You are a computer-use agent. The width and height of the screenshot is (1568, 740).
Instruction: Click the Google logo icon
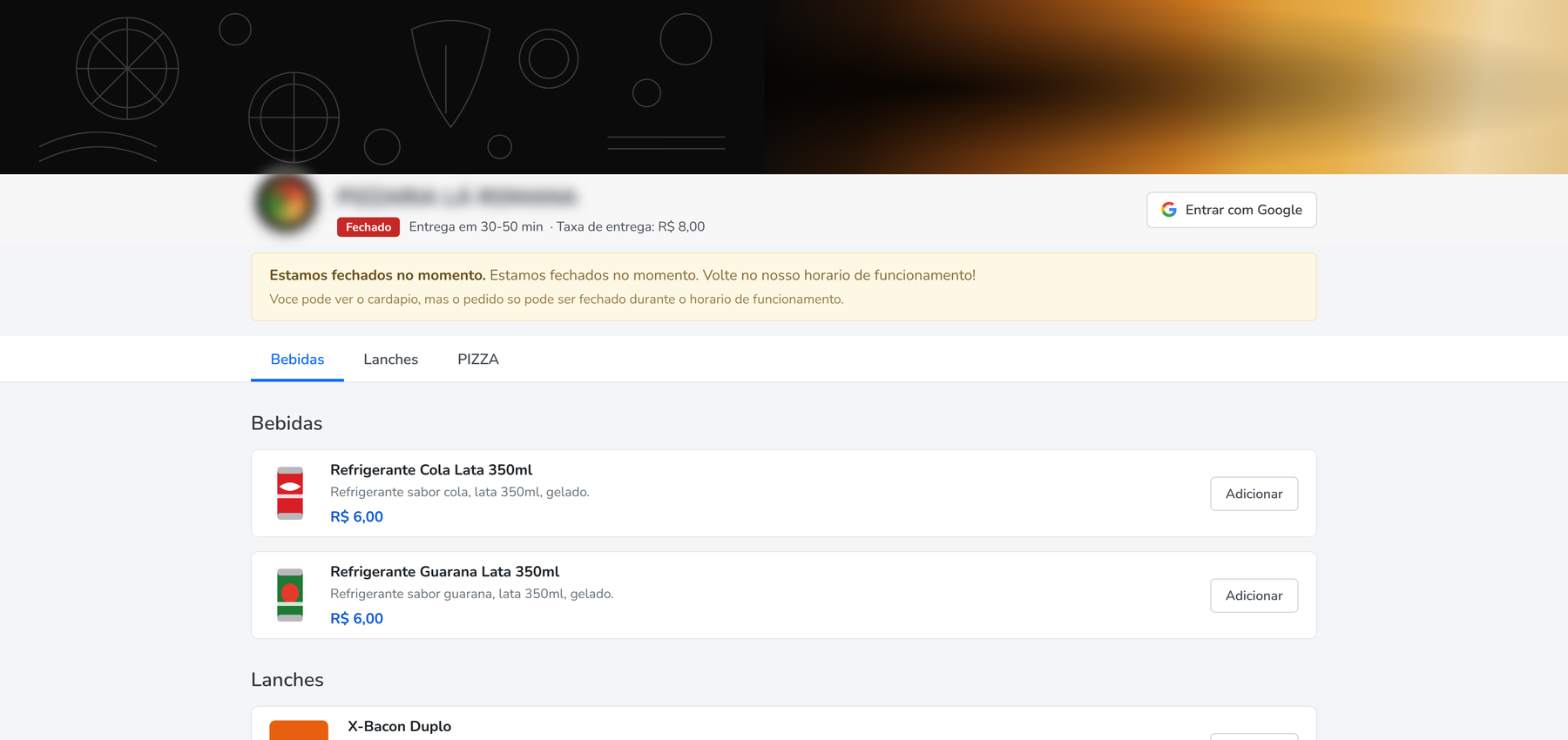click(x=1169, y=210)
